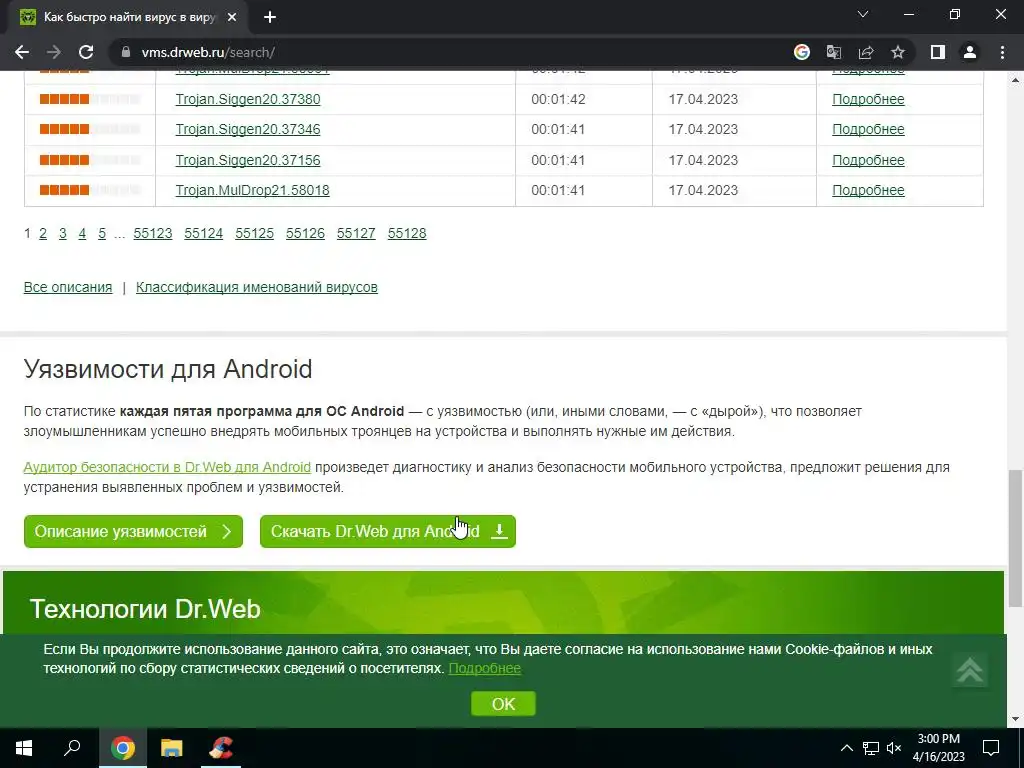Open the Windows Start menu
Viewport: 1024px width, 768px height.
(24, 748)
